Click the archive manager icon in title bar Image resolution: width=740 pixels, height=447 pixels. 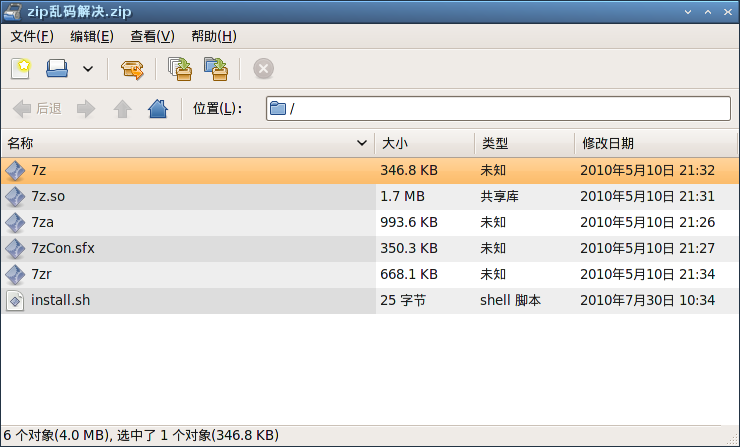click(13, 12)
